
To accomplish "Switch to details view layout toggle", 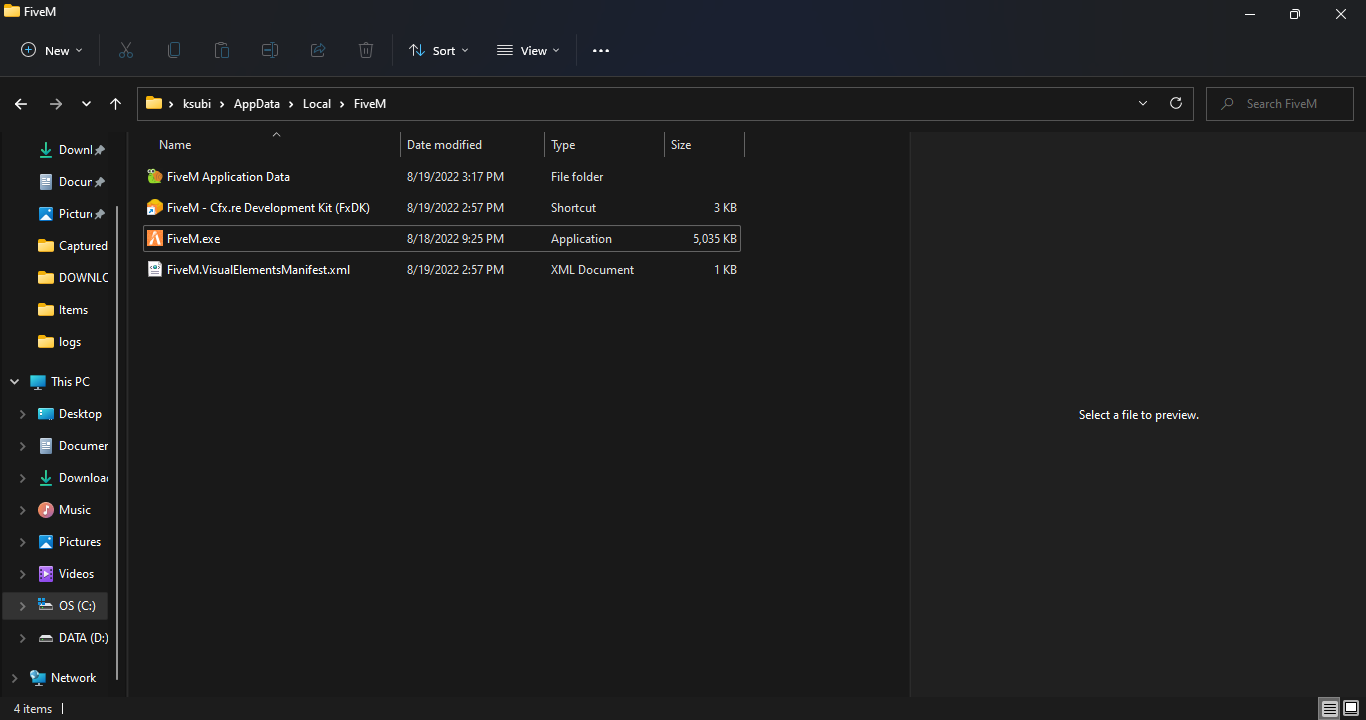I will click(x=1329, y=709).
